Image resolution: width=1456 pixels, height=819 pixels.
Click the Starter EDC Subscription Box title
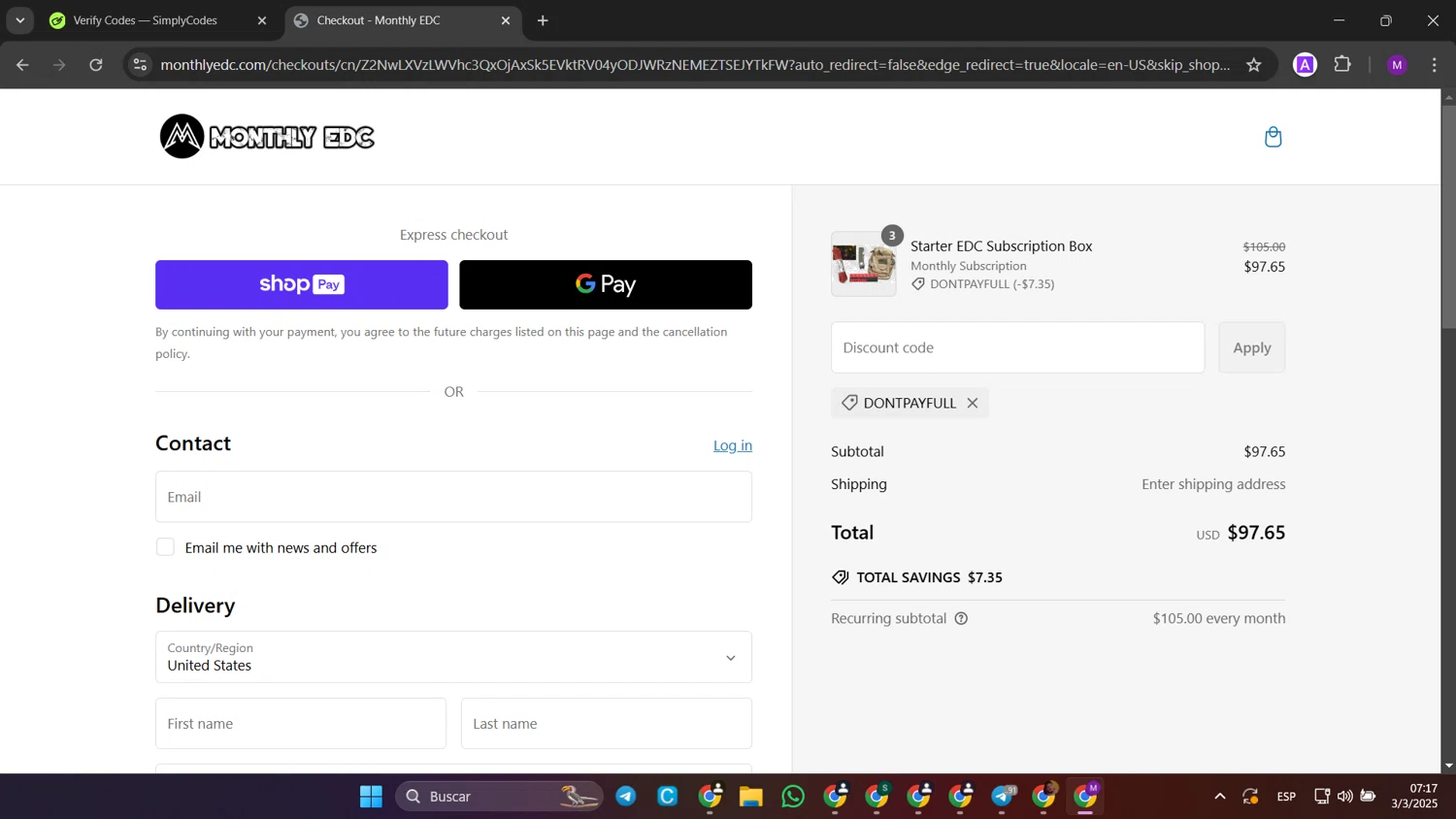(1001, 246)
